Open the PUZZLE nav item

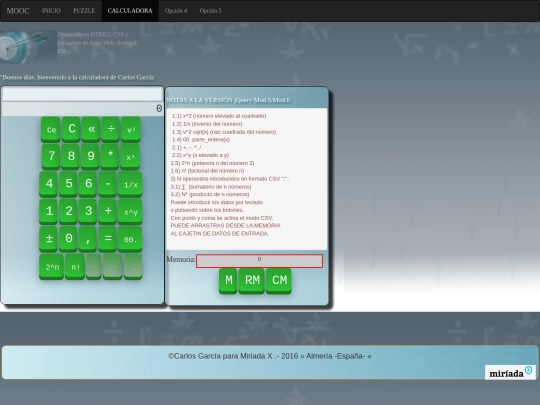click(84, 11)
